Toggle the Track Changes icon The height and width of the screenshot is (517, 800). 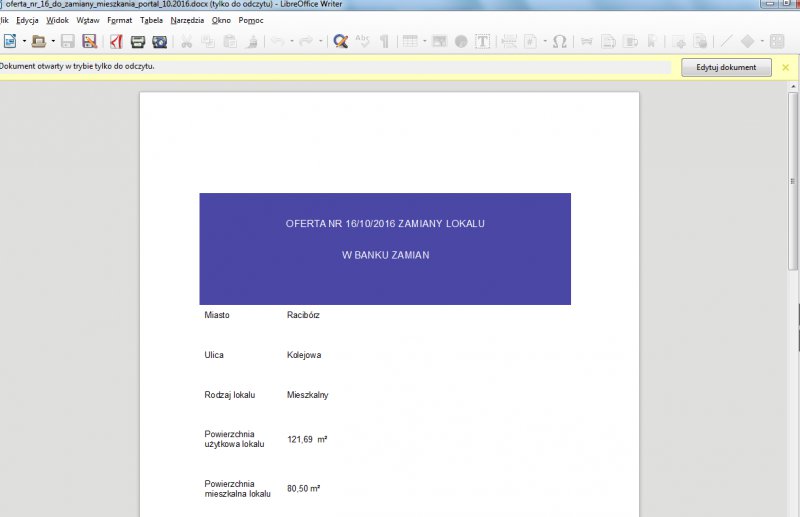(701, 41)
